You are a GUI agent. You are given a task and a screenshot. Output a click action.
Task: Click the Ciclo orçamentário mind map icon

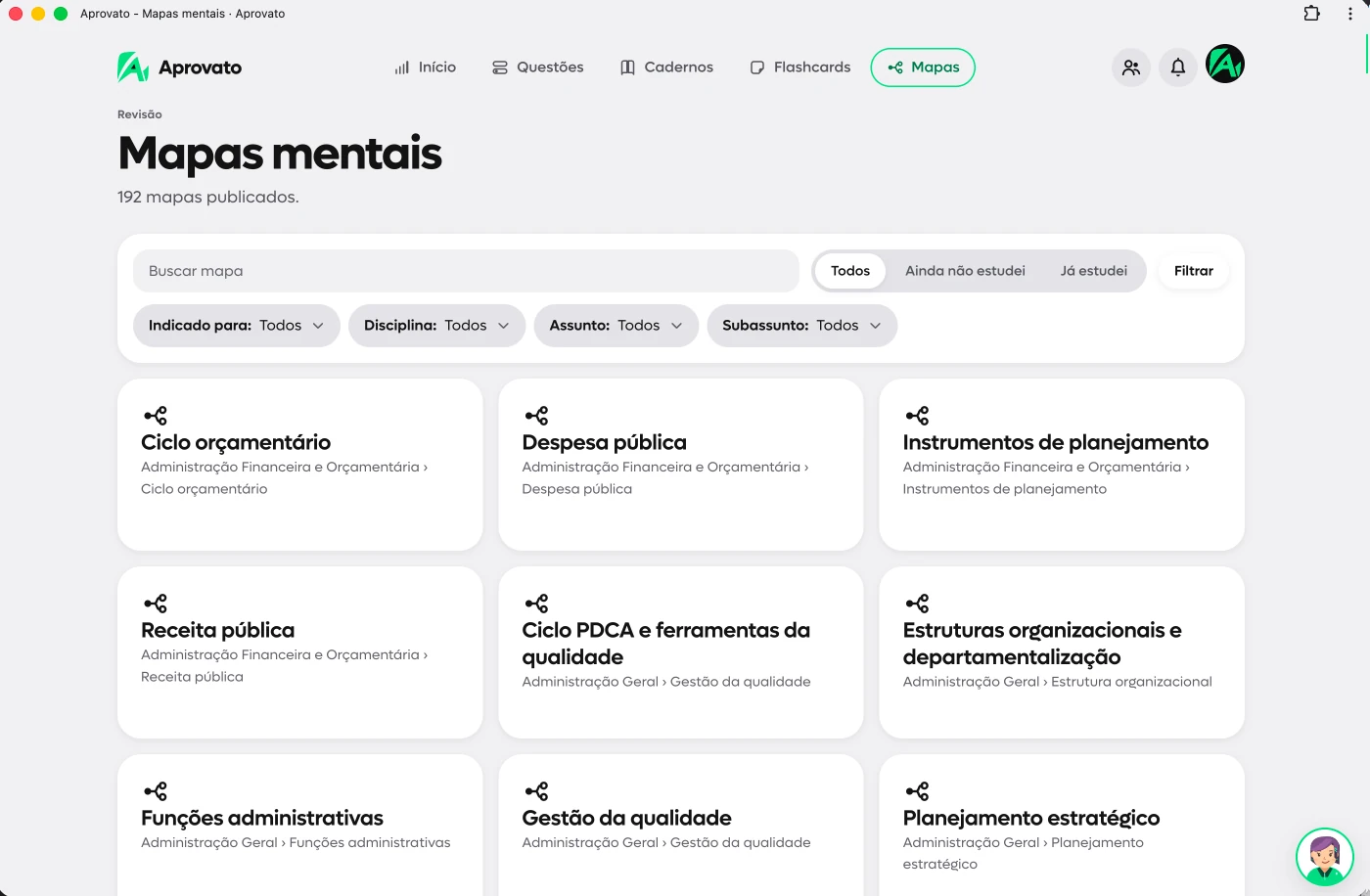[x=156, y=416]
